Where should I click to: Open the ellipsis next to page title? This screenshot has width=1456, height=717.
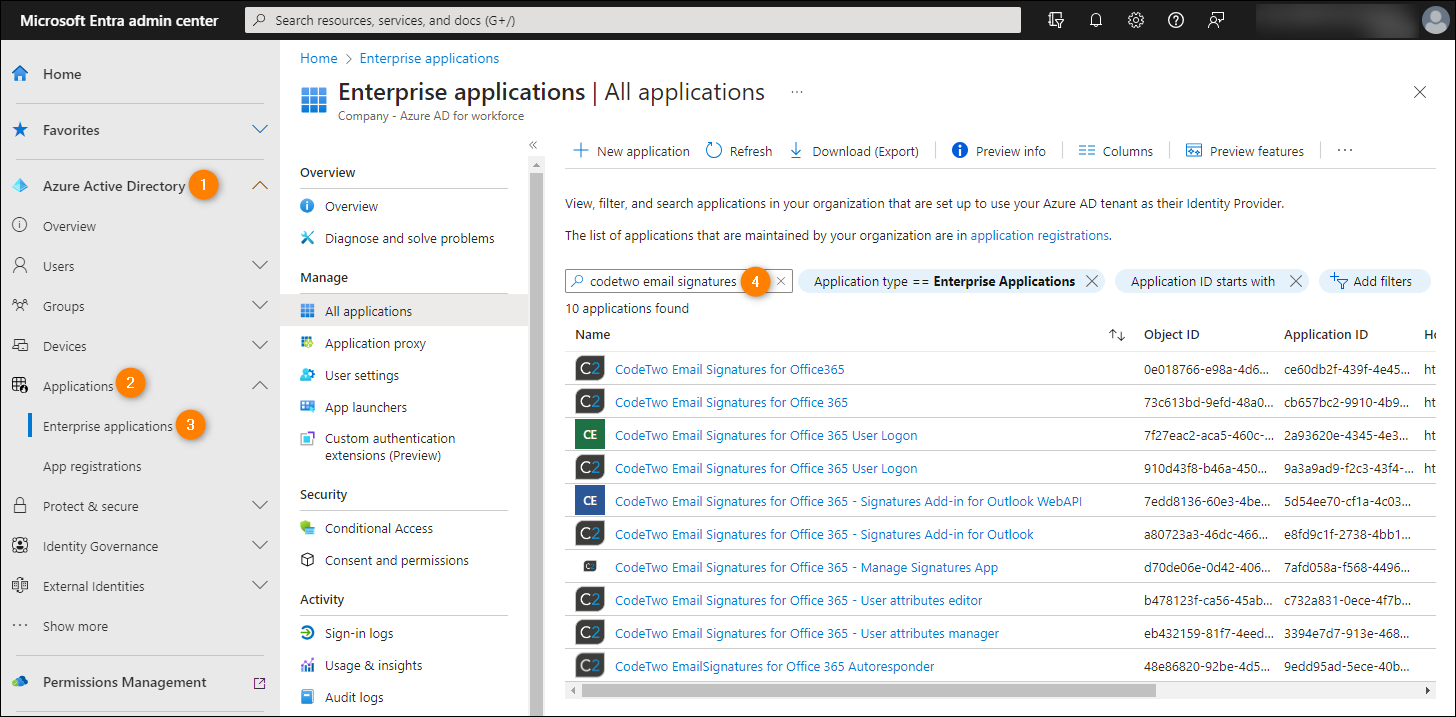pyautogui.click(x=797, y=92)
